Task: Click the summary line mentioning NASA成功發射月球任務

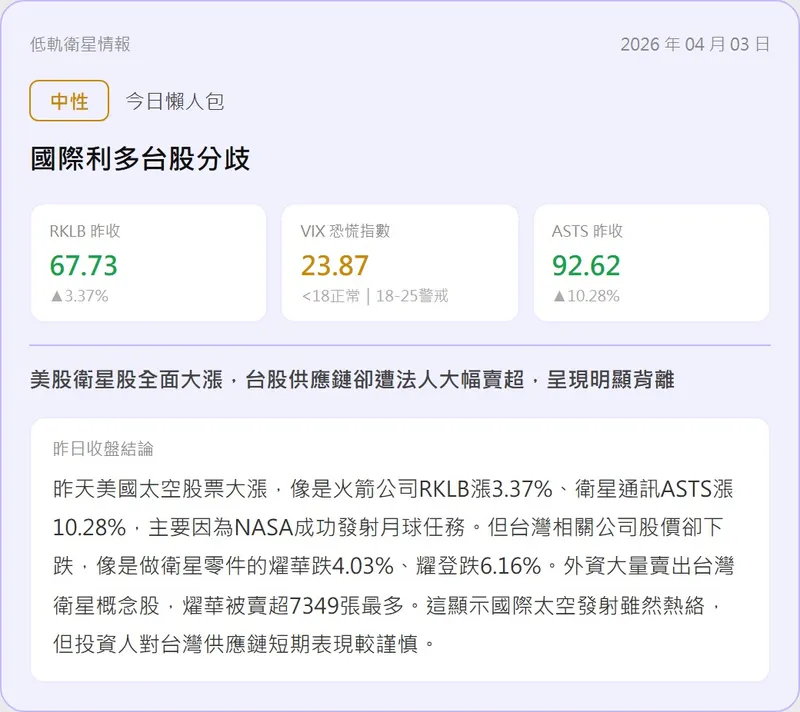Action: pos(388,527)
